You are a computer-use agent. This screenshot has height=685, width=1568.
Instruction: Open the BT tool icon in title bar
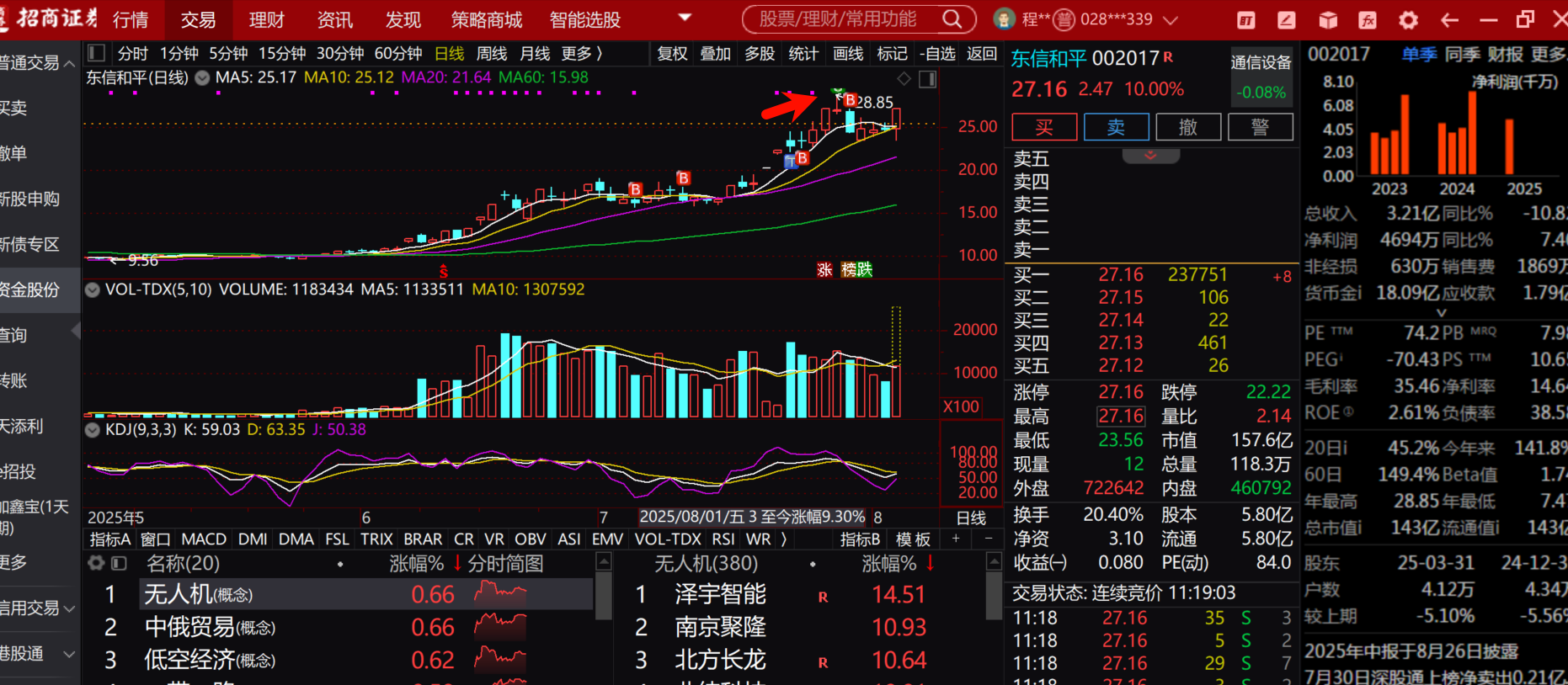[x=1246, y=20]
